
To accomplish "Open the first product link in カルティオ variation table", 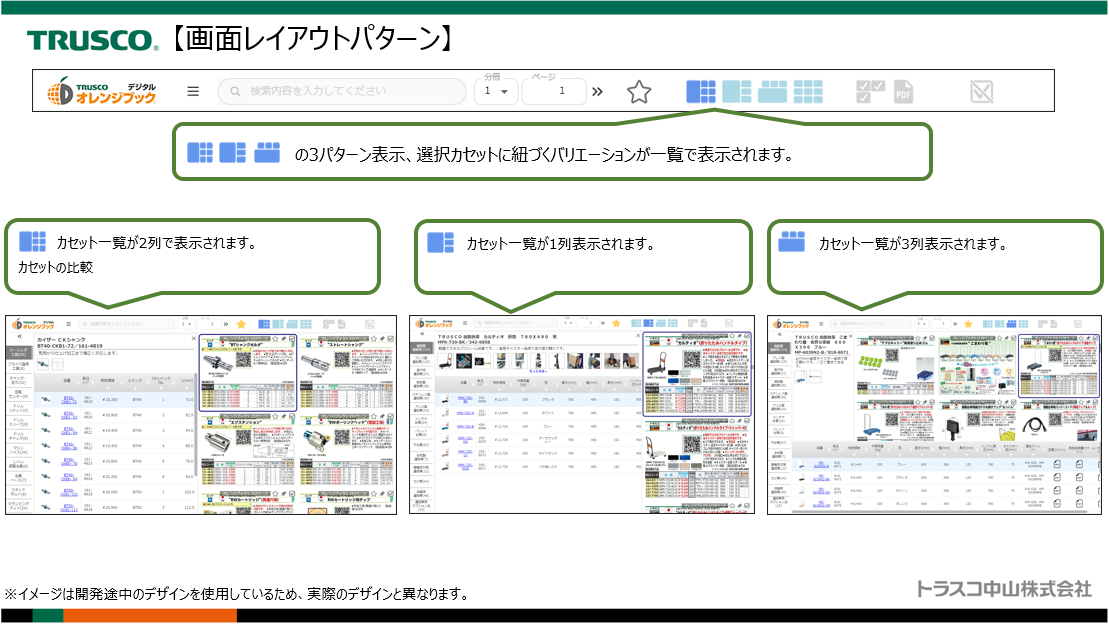I will (x=464, y=400).
